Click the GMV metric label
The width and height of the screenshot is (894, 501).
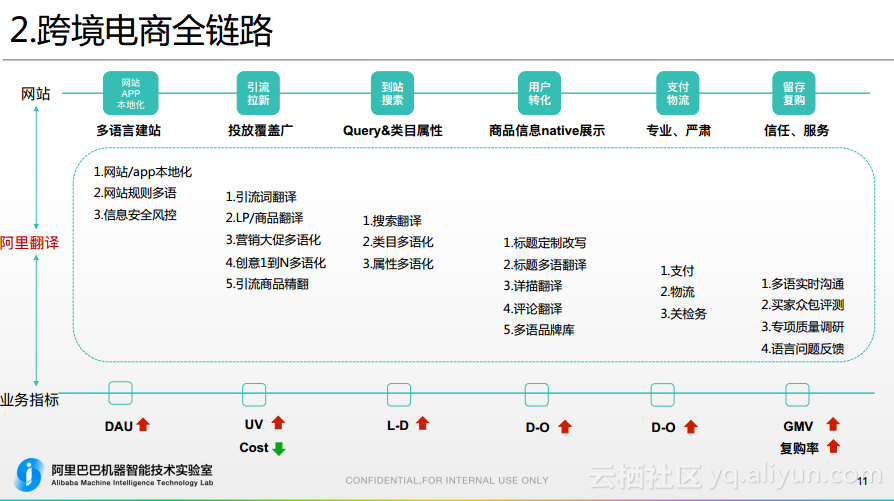(798, 426)
